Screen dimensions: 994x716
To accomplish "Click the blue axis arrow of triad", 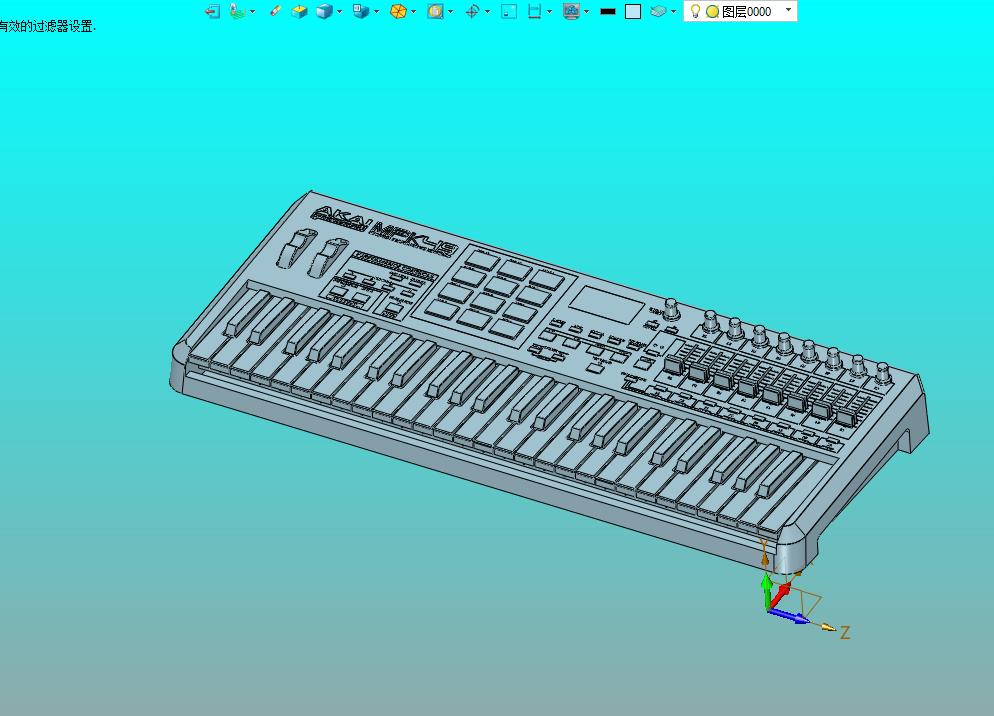I will 789,615.
